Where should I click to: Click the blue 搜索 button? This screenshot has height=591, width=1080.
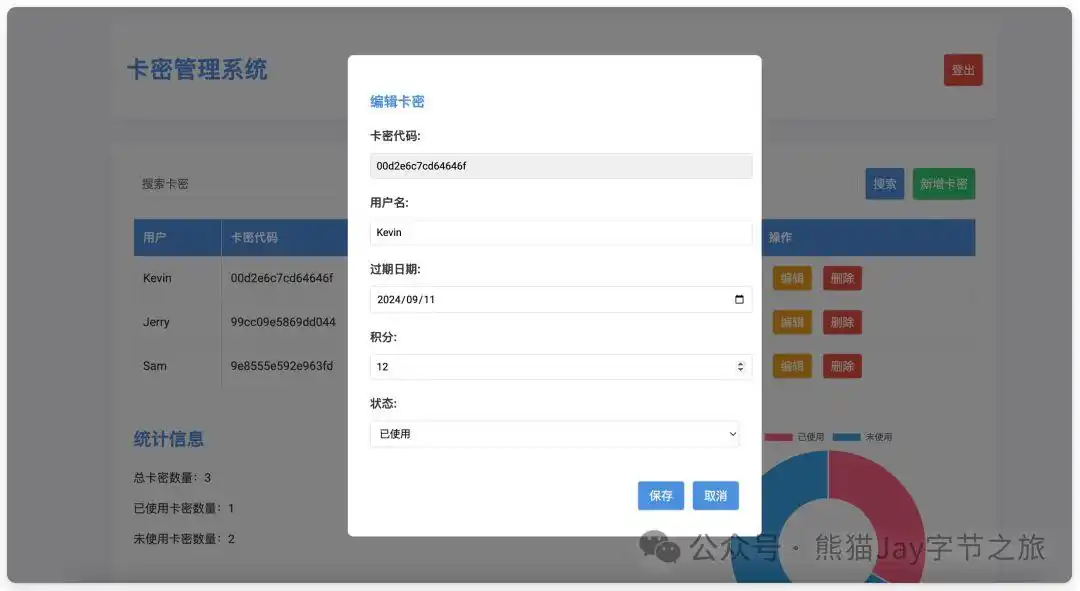[x=884, y=184]
